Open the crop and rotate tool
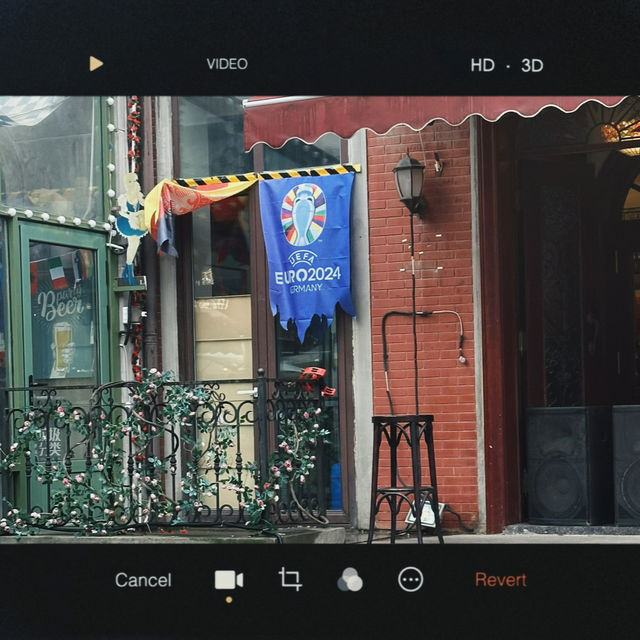 (290, 579)
